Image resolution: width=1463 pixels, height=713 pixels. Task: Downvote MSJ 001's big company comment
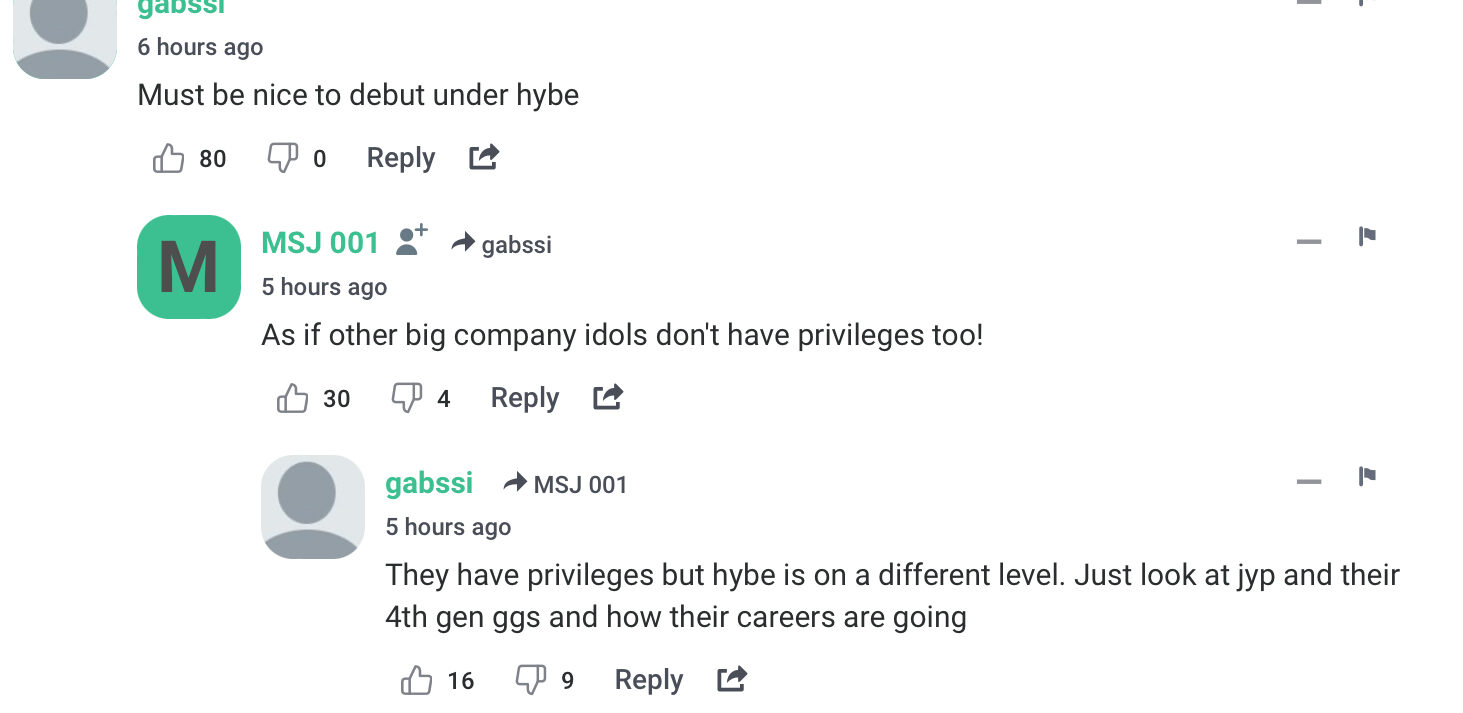point(406,398)
